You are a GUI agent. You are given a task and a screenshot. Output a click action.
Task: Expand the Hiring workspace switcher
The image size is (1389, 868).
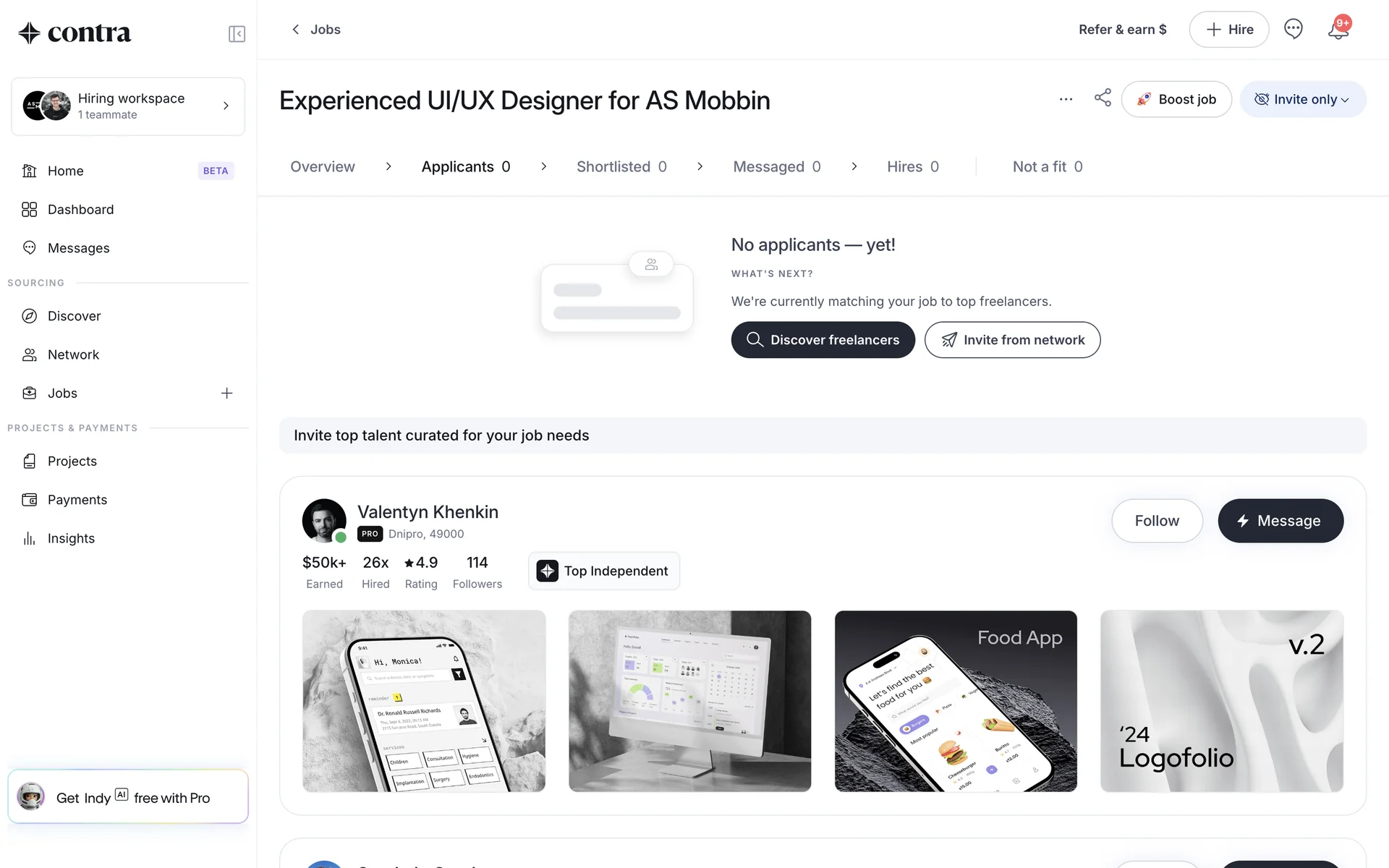(128, 106)
